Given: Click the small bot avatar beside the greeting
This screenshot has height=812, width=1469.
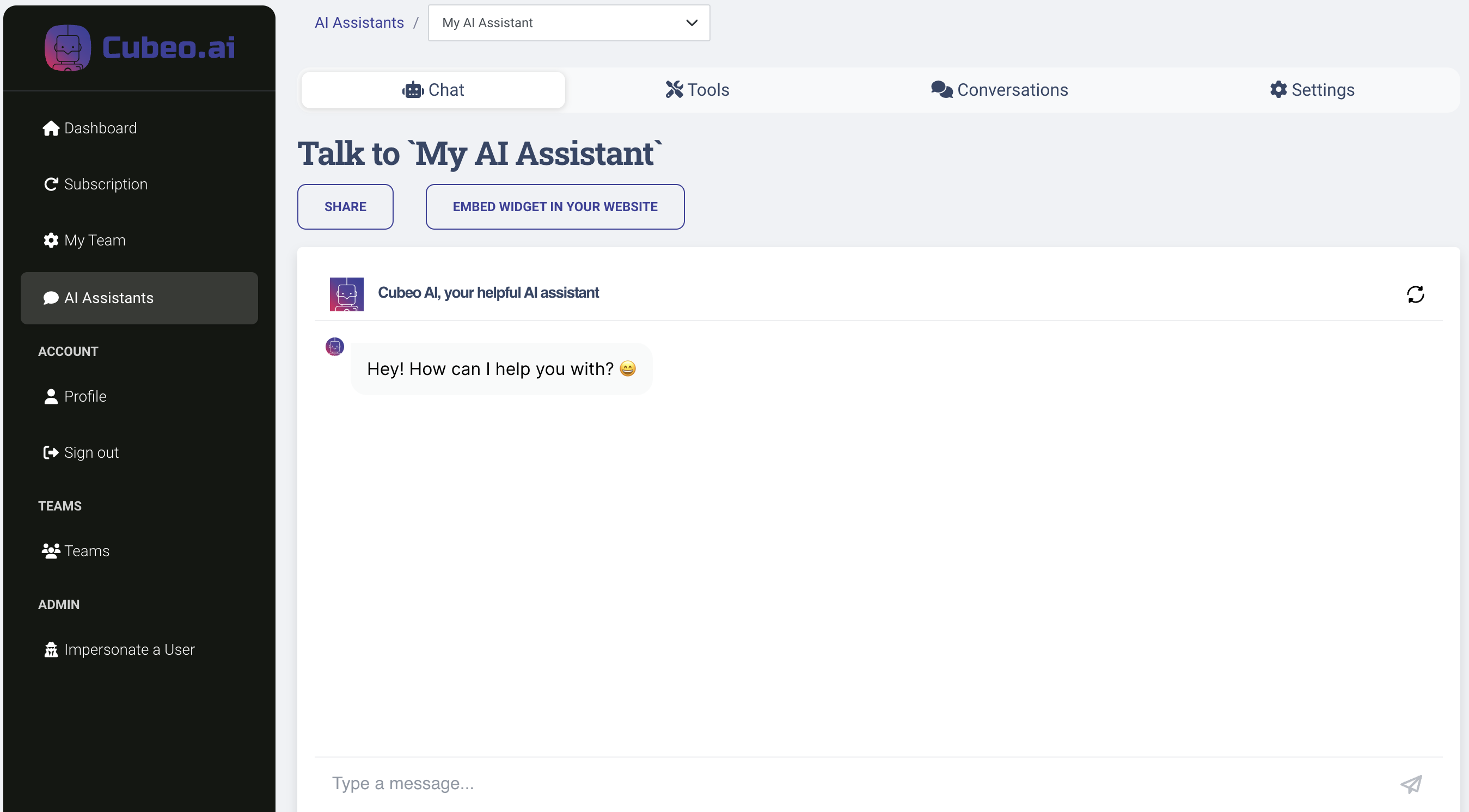Looking at the screenshot, I should 335,347.
